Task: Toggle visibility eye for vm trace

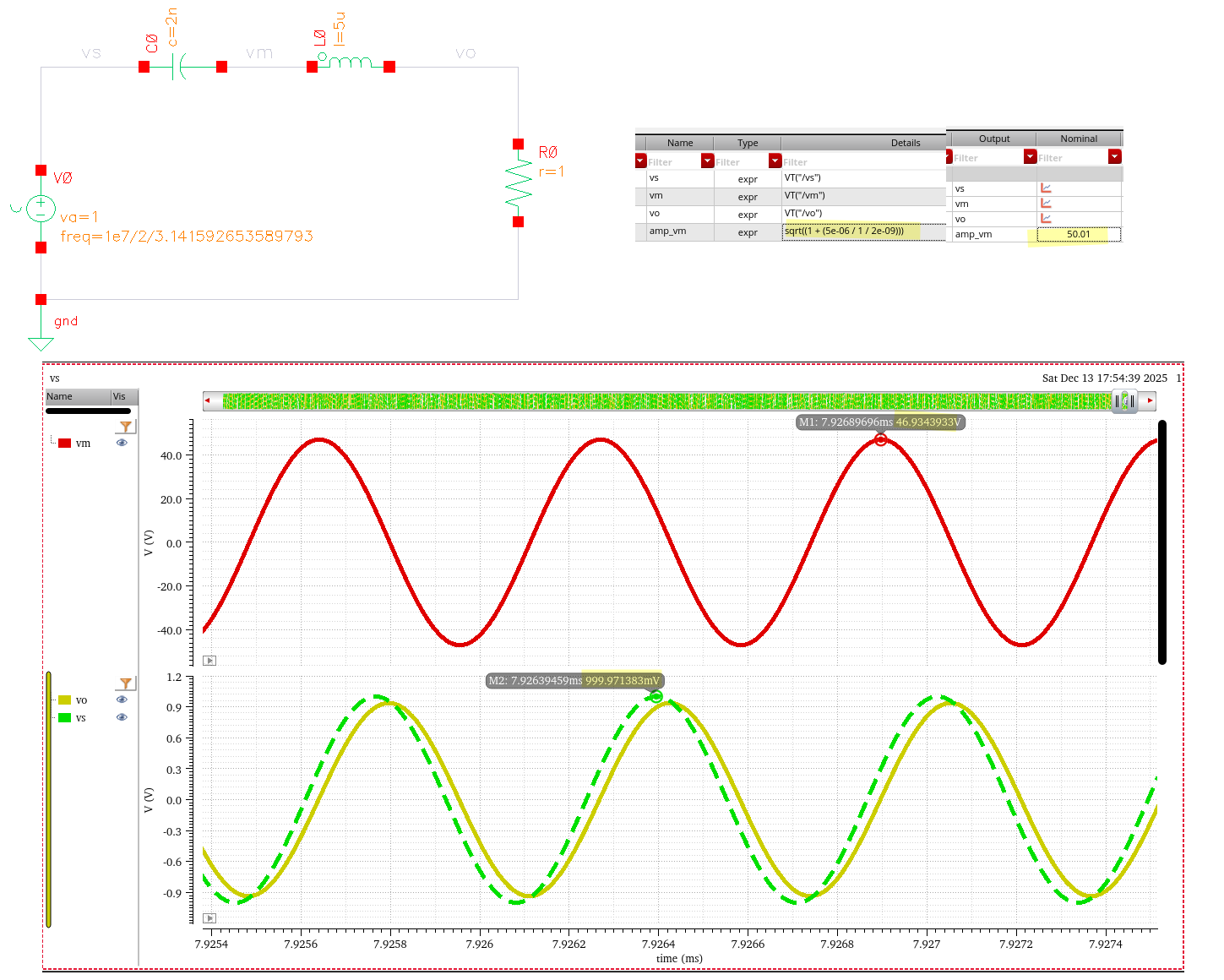Action: click(x=122, y=443)
